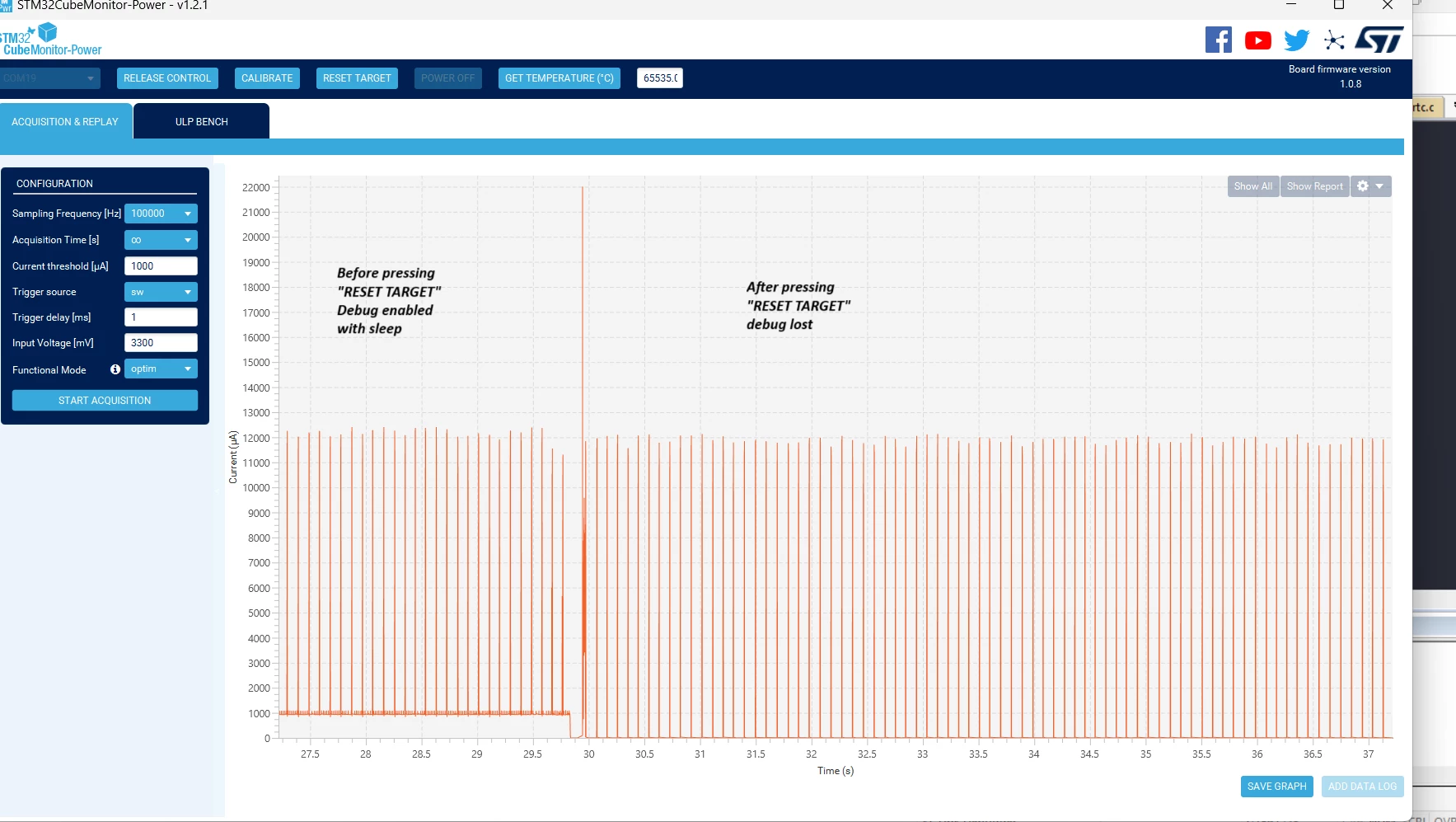Click the CALIBRATE button

(267, 78)
